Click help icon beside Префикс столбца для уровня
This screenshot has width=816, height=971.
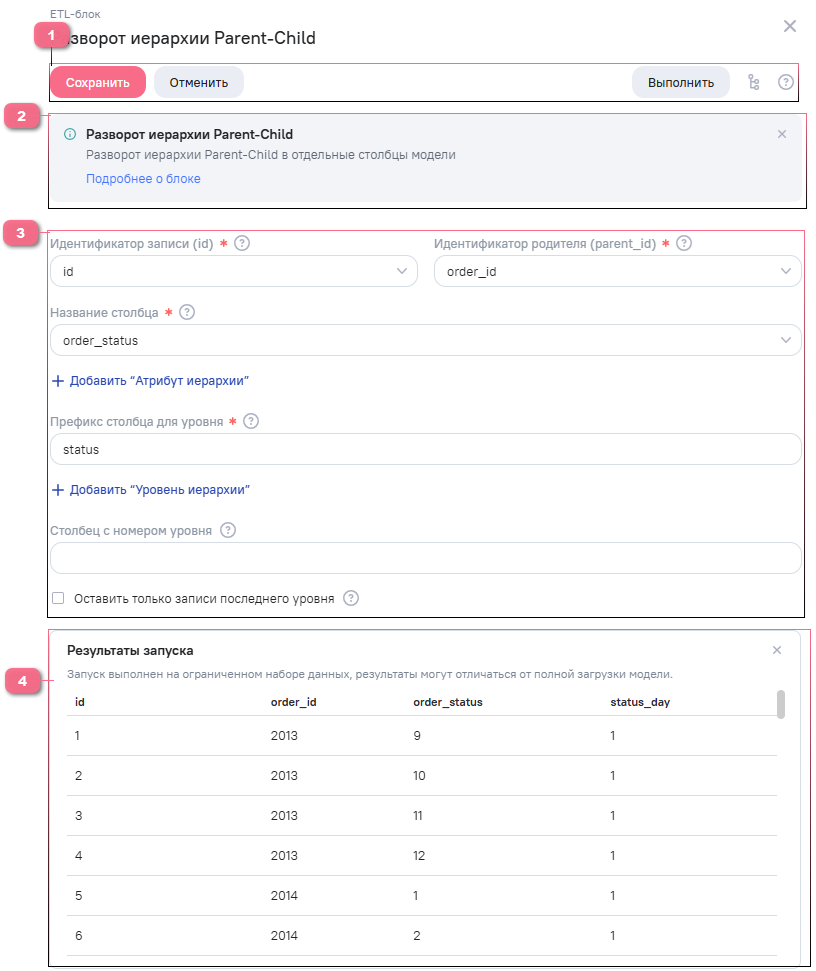251,421
